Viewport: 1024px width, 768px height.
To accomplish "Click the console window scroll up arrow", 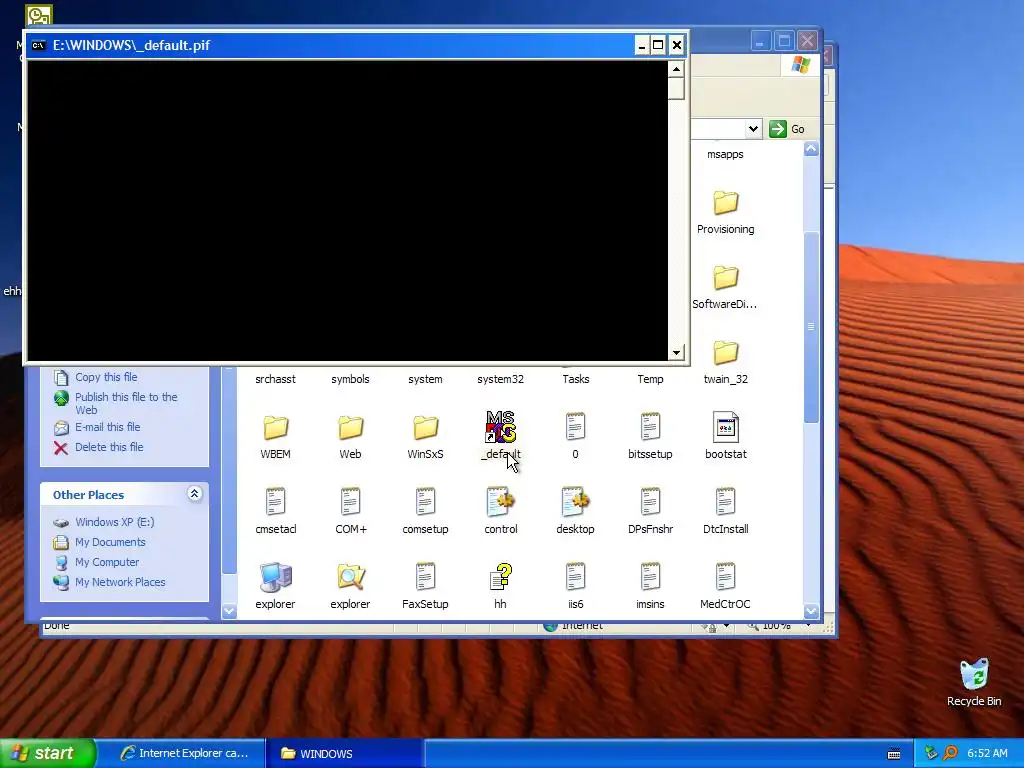I will pos(676,69).
